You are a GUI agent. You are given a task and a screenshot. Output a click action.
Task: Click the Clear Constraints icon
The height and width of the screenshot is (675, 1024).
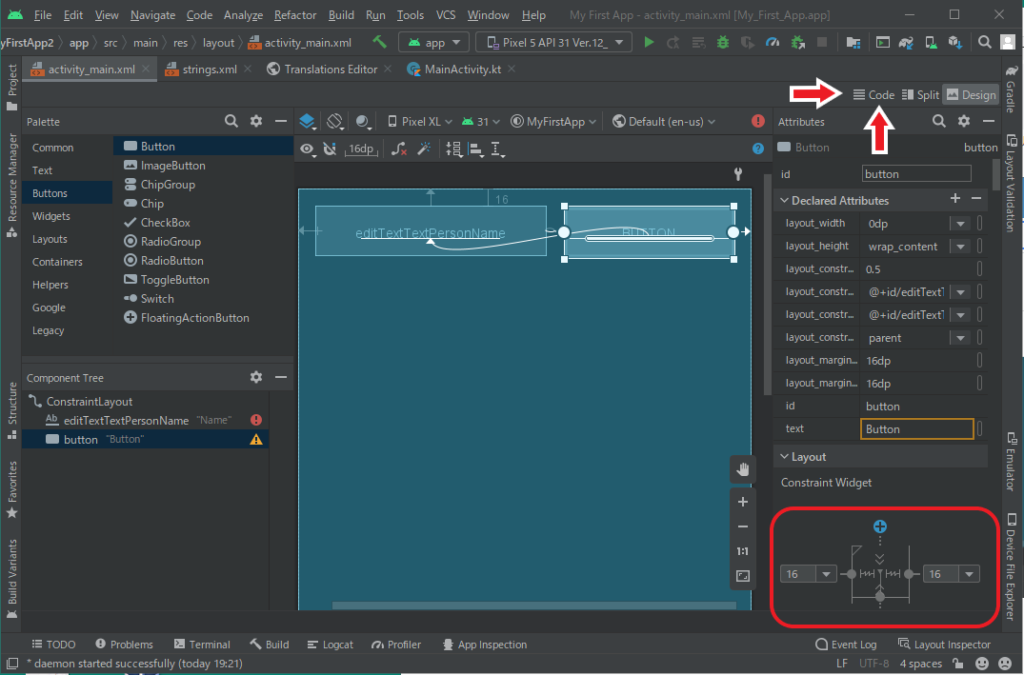pos(399,149)
